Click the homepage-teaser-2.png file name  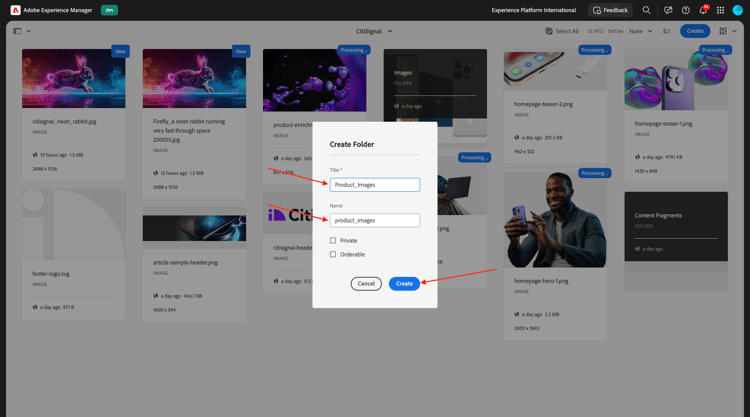543,104
